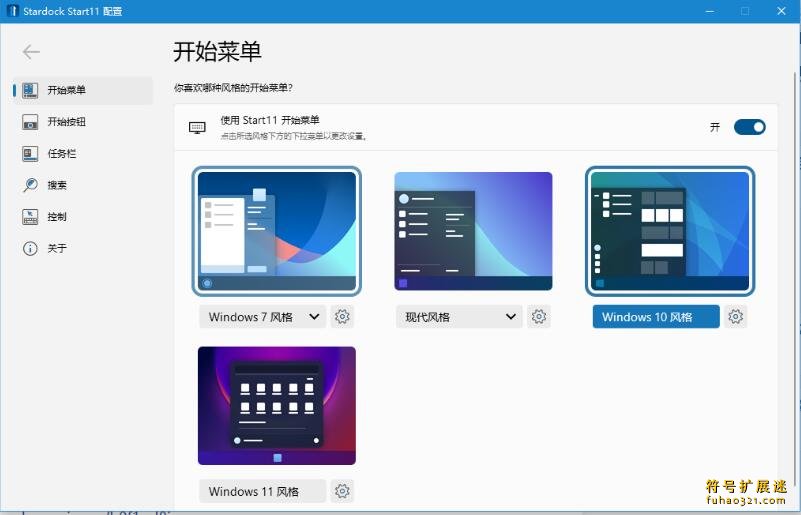This screenshot has width=801, height=515.
Task: Click the 关于 info icon
Action: point(30,248)
